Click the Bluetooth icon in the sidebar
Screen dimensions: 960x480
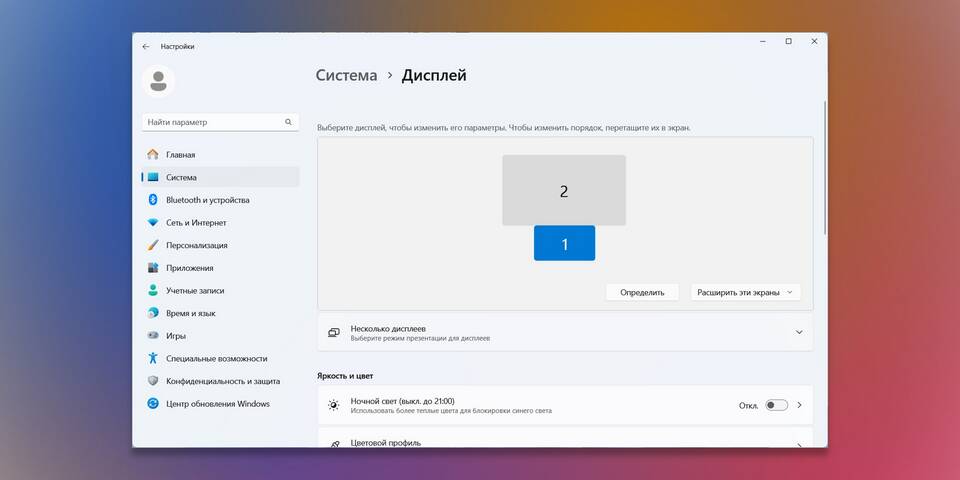tap(153, 200)
